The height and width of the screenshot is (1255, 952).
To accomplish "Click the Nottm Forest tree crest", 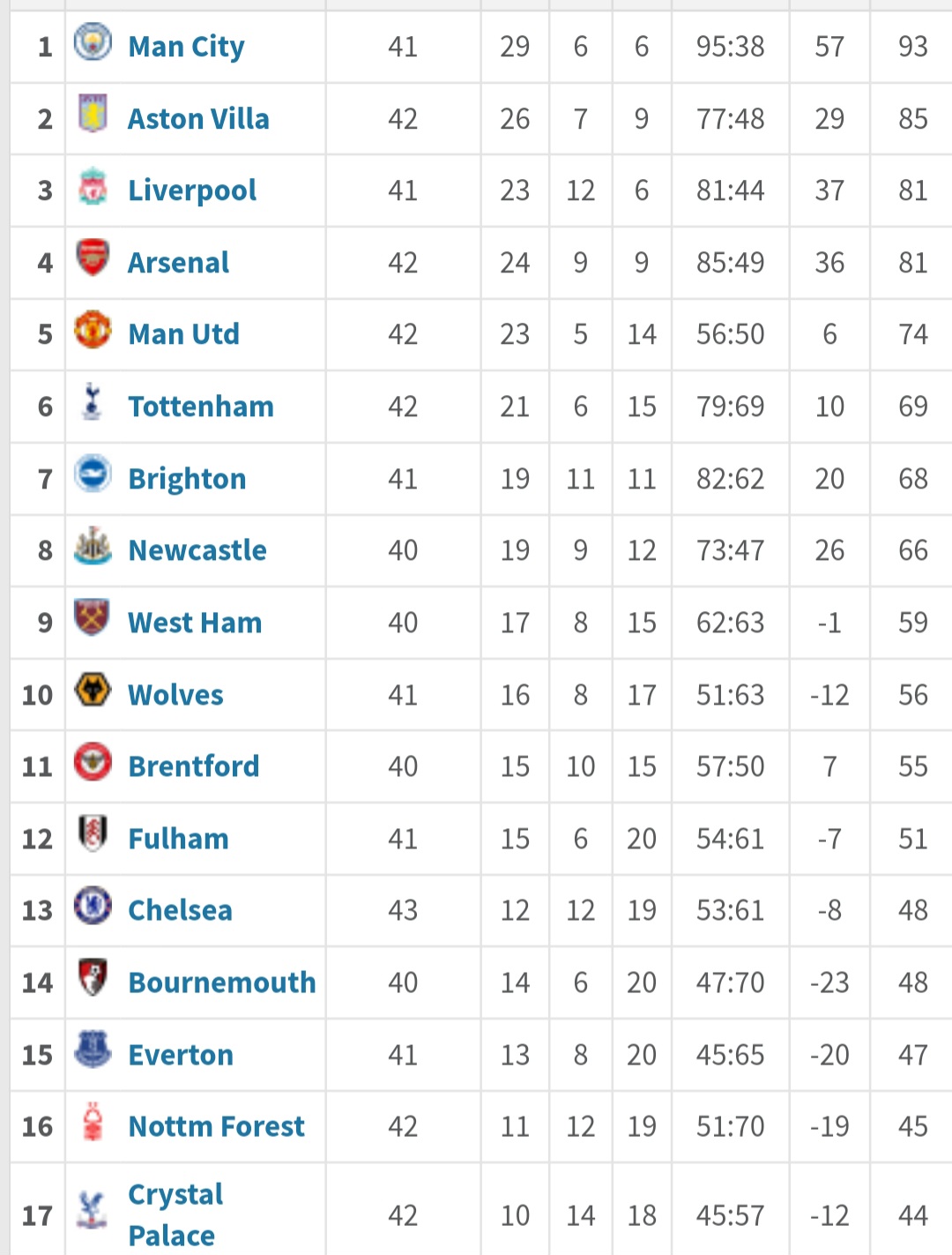I will pyautogui.click(x=93, y=1121).
